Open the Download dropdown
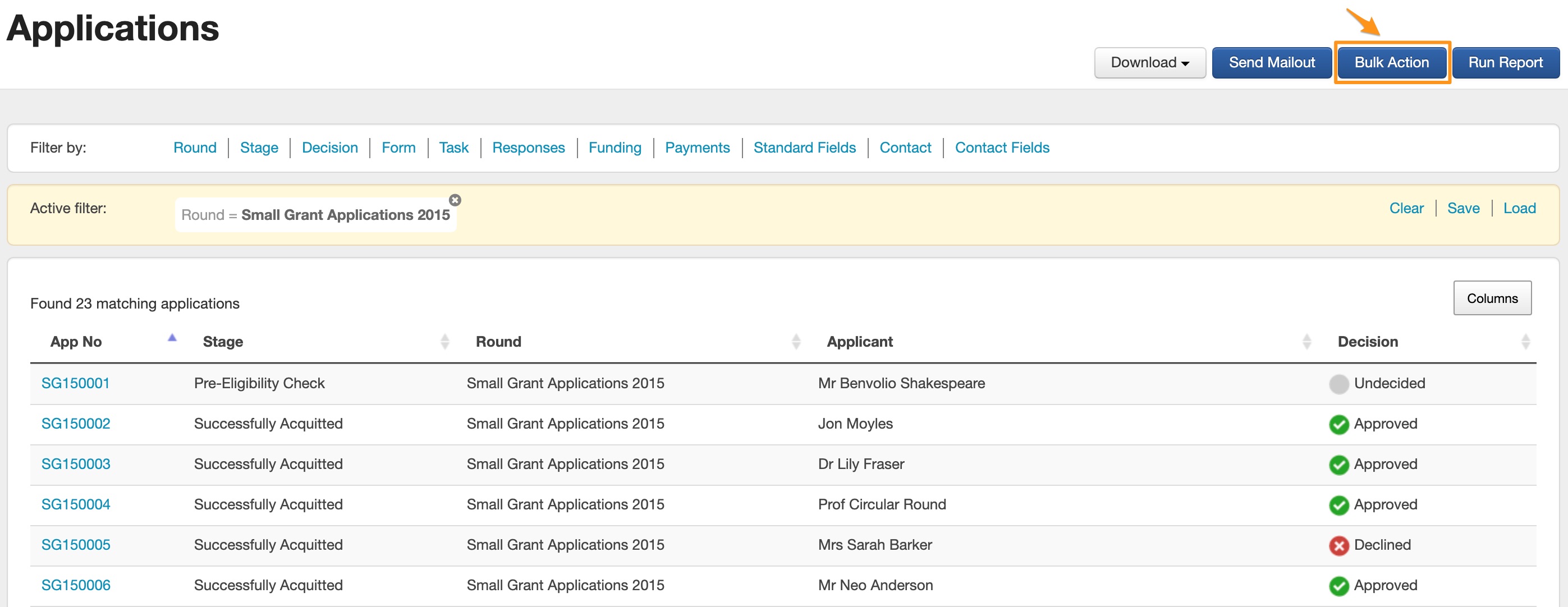The image size is (1568, 607). pos(1149,63)
